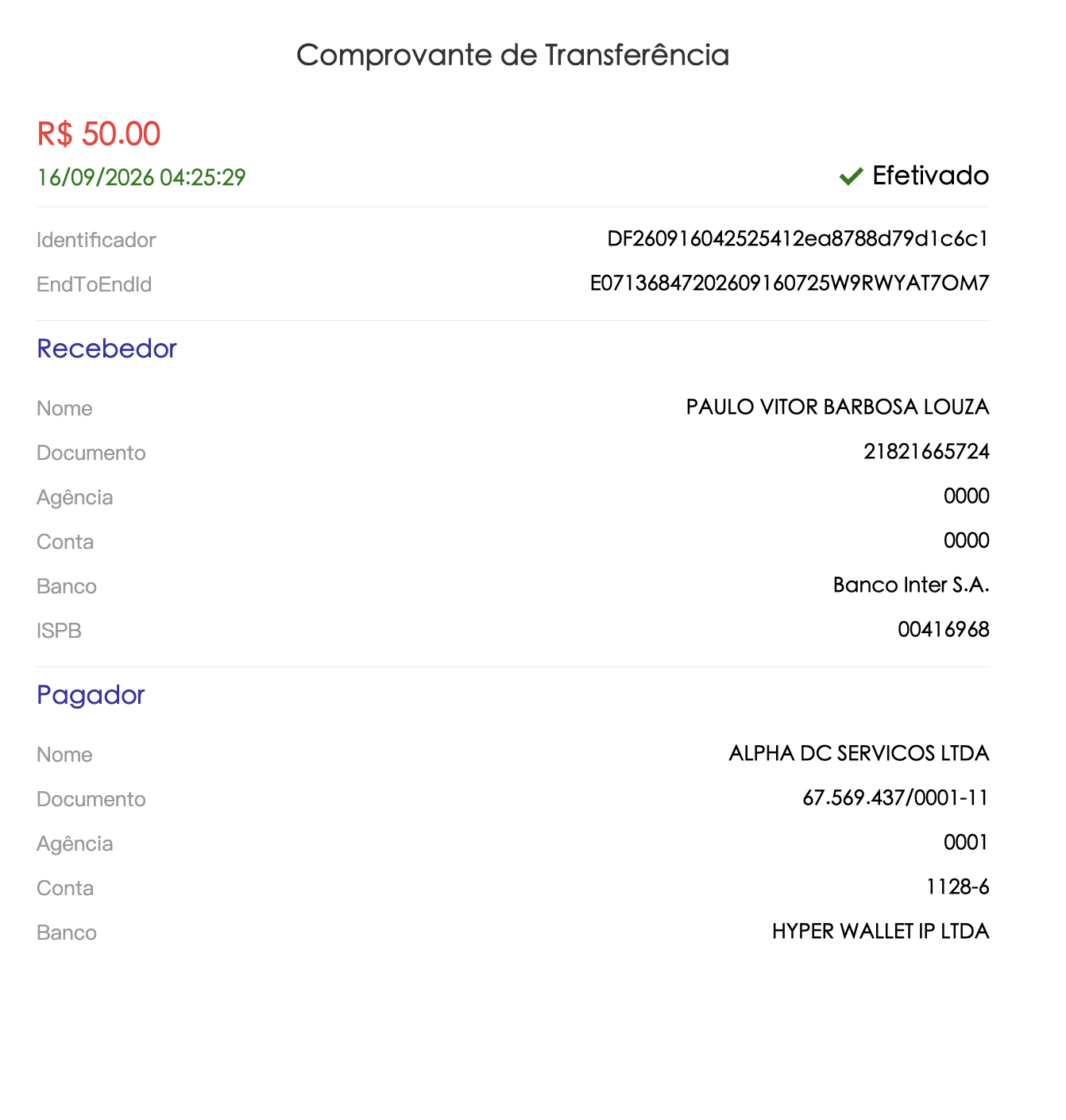Click the payer Conta value 1128-6
Screen dimensions: 1066x1120
click(957, 887)
